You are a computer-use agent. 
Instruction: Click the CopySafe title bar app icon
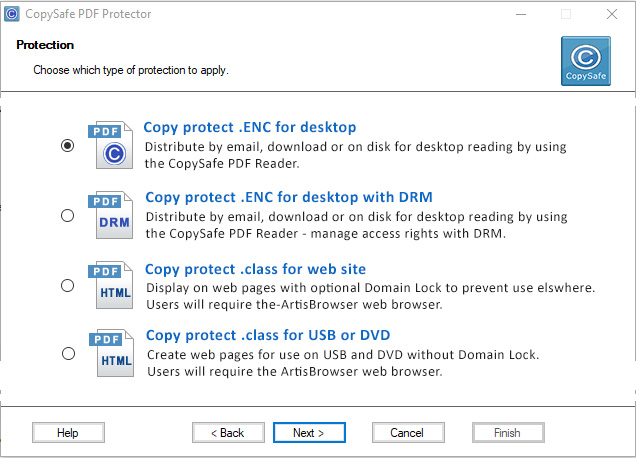12,14
